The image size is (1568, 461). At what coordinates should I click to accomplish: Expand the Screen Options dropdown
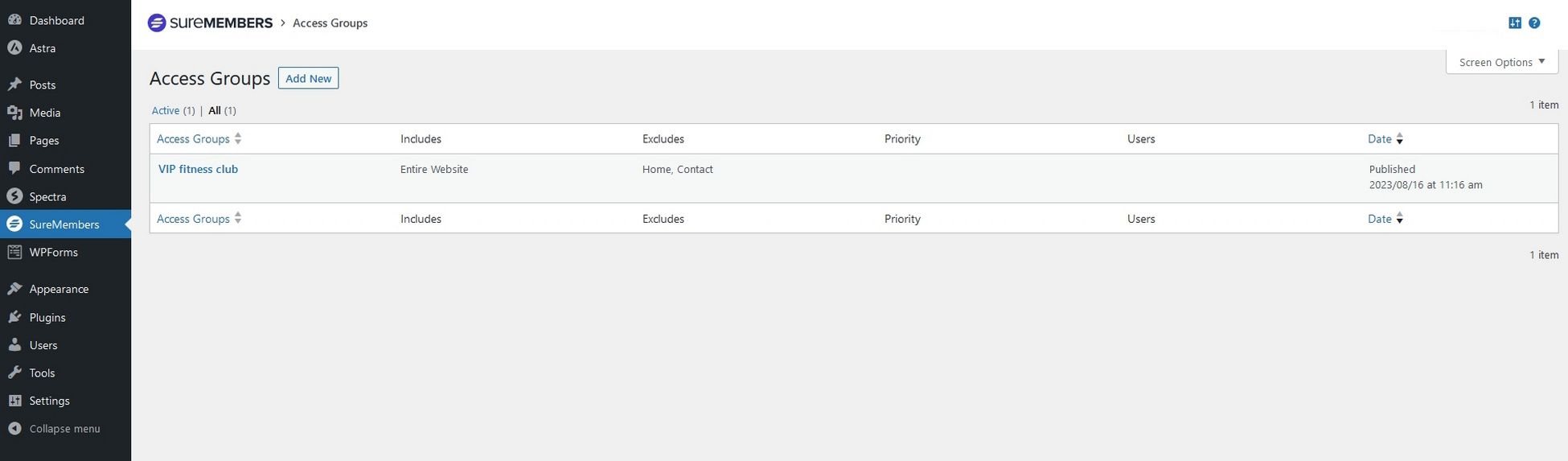tap(1501, 62)
